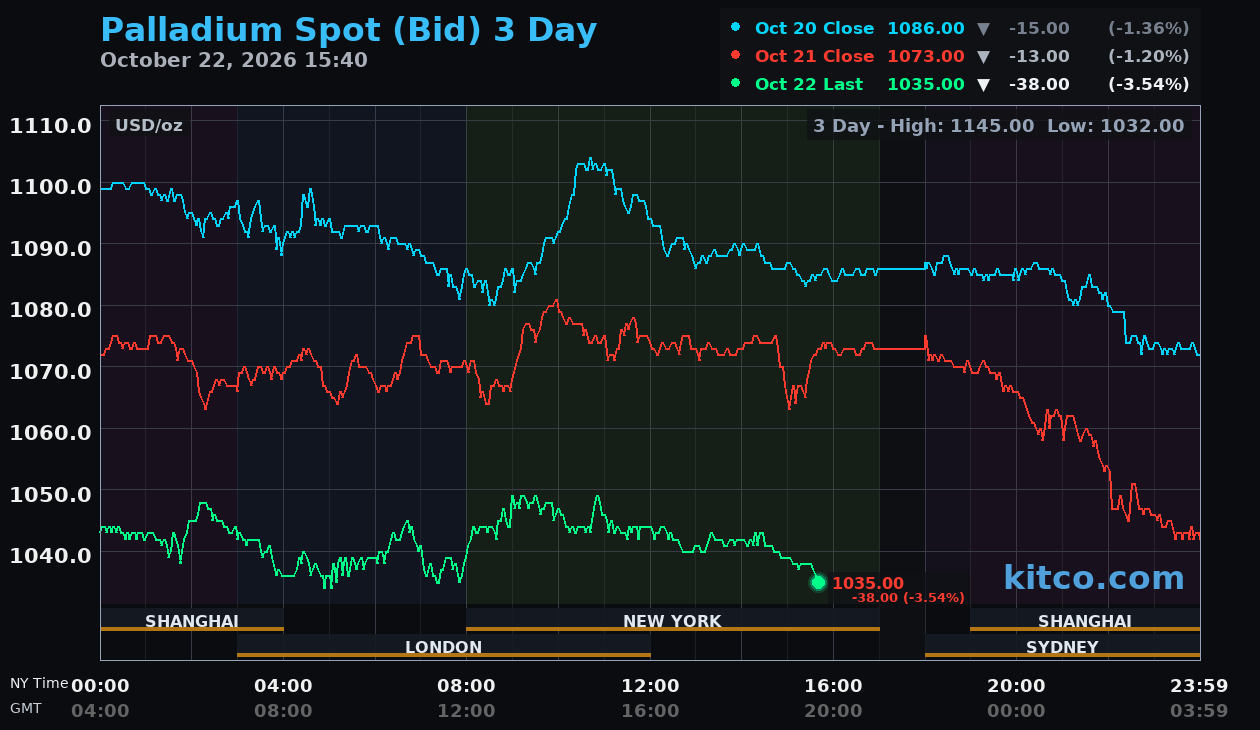This screenshot has height=730, width=1260.
Task: Select the Oct 20 Close label
Action: (x=814, y=28)
